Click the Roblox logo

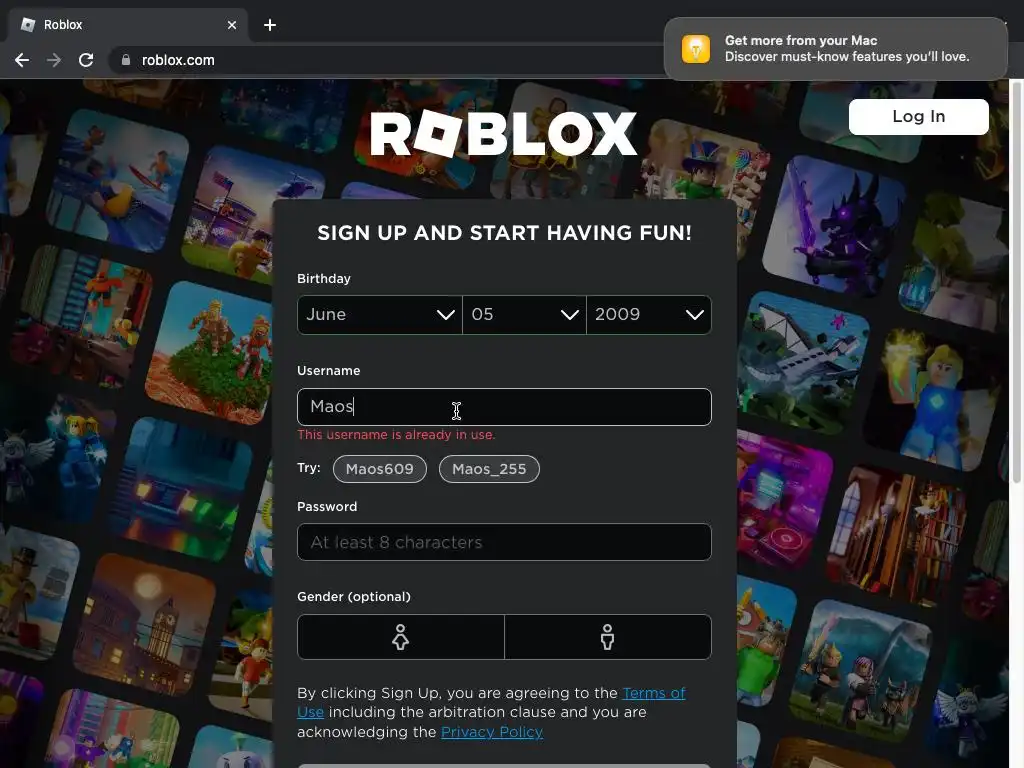[504, 134]
